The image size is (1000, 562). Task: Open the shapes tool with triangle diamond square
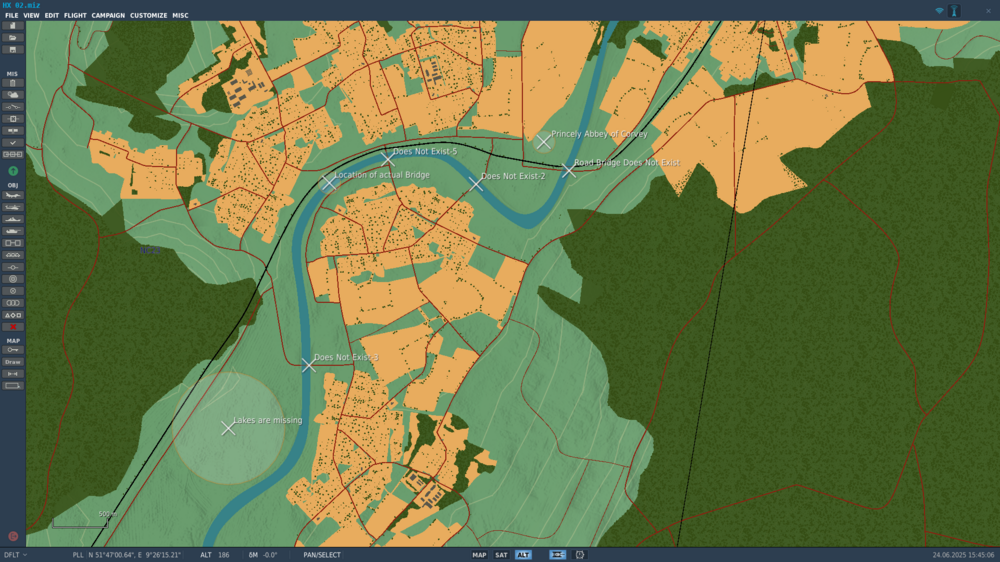pyautogui.click(x=13, y=315)
